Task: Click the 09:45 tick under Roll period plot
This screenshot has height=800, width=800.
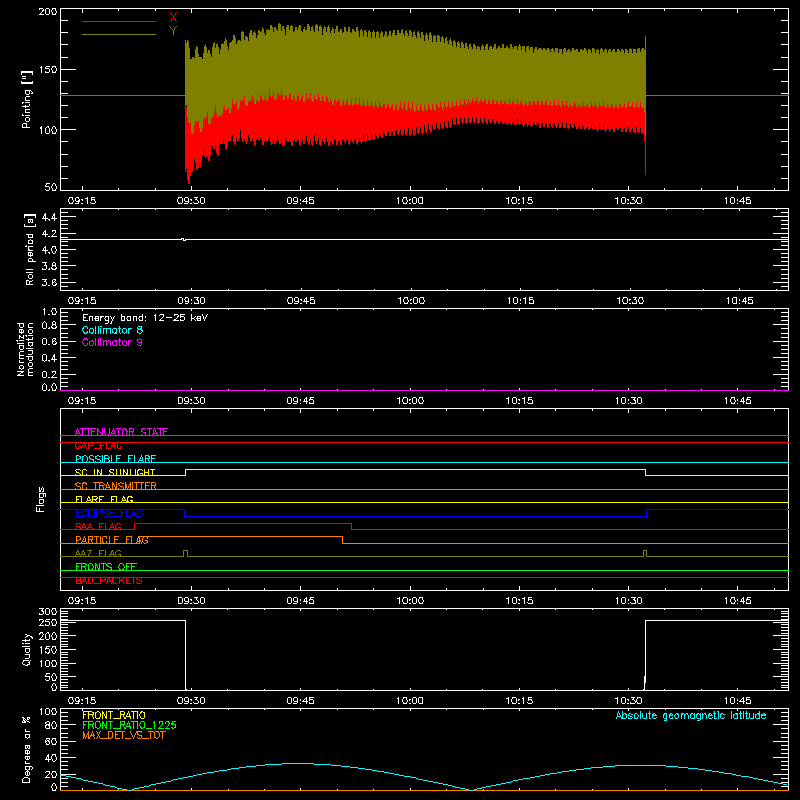Action: point(301,301)
